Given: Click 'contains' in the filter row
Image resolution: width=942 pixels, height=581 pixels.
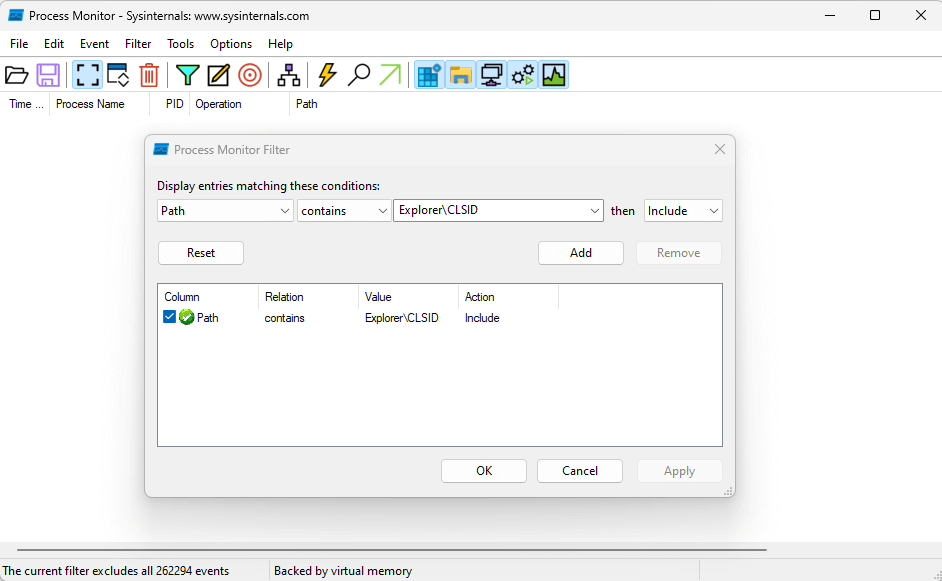Looking at the screenshot, I should coord(284,318).
